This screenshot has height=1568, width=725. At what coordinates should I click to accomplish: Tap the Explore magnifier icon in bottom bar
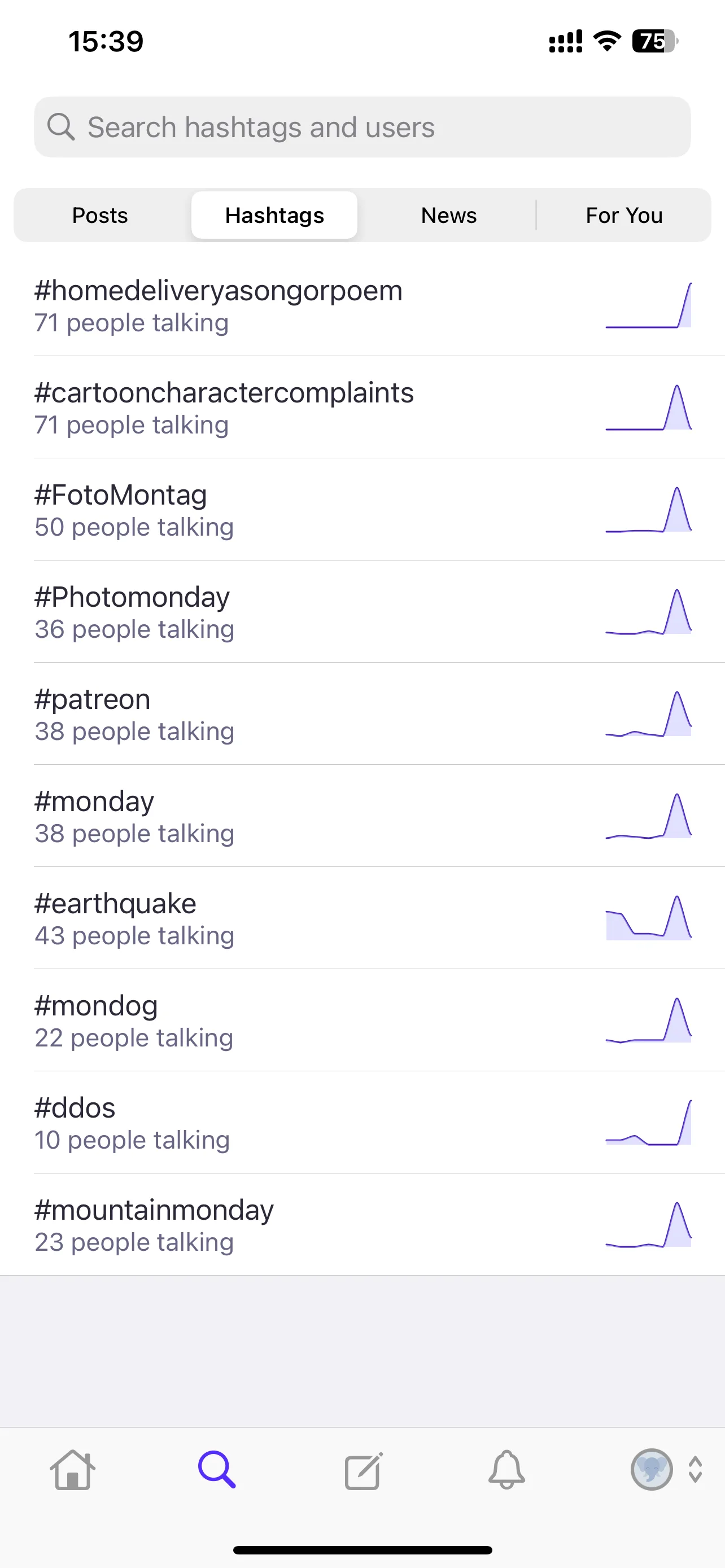pos(217,1470)
